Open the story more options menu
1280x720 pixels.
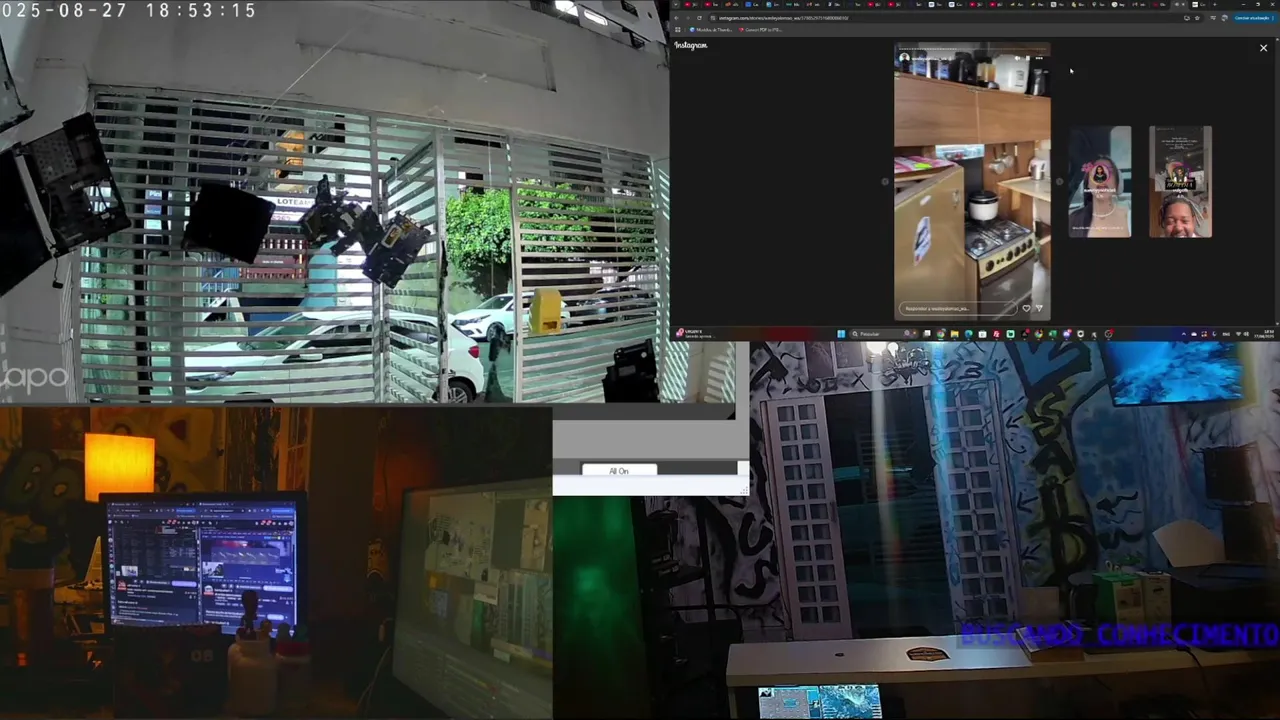(x=1039, y=58)
